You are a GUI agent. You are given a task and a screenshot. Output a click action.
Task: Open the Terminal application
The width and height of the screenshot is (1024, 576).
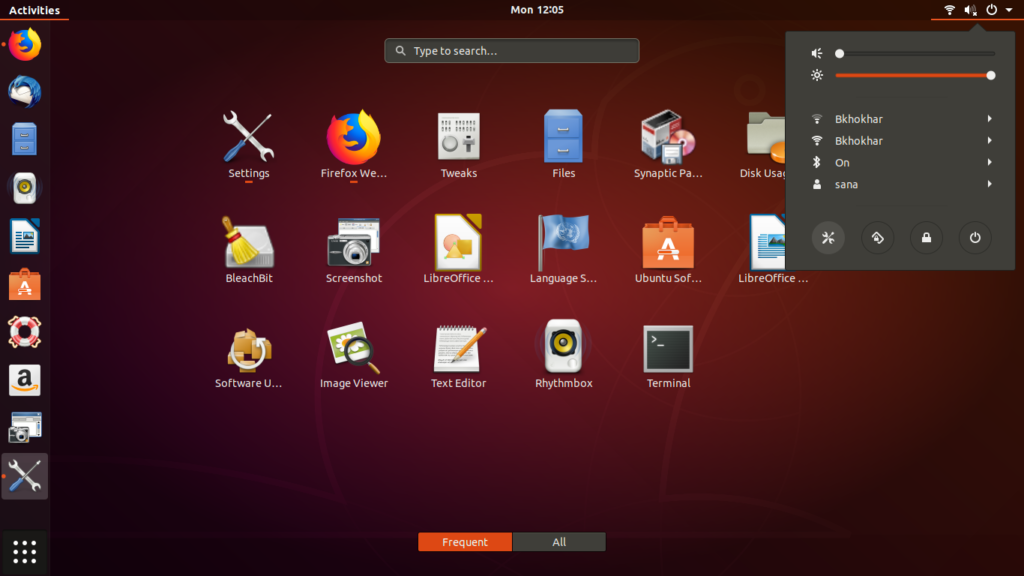coord(668,347)
